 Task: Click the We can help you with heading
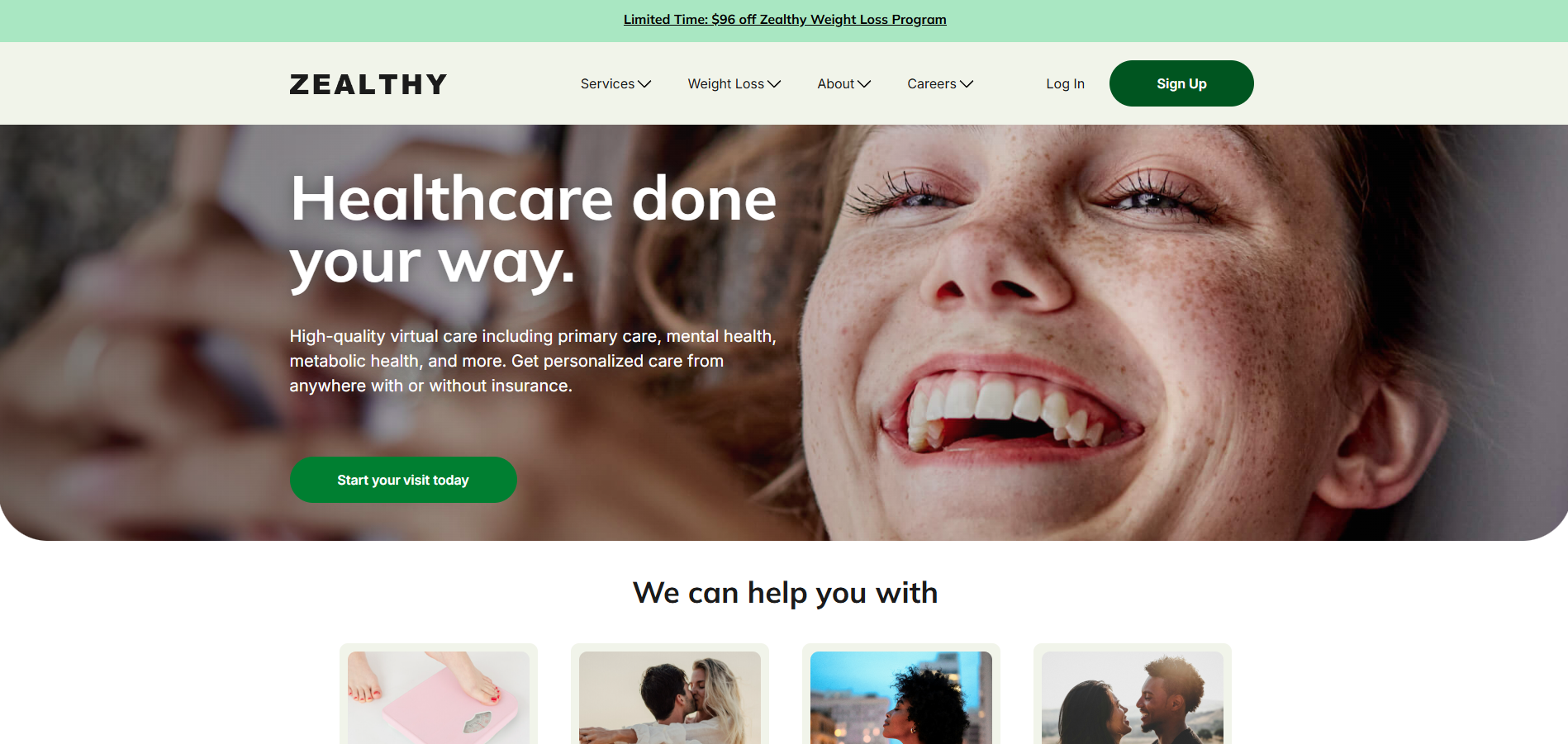pyautogui.click(x=785, y=593)
